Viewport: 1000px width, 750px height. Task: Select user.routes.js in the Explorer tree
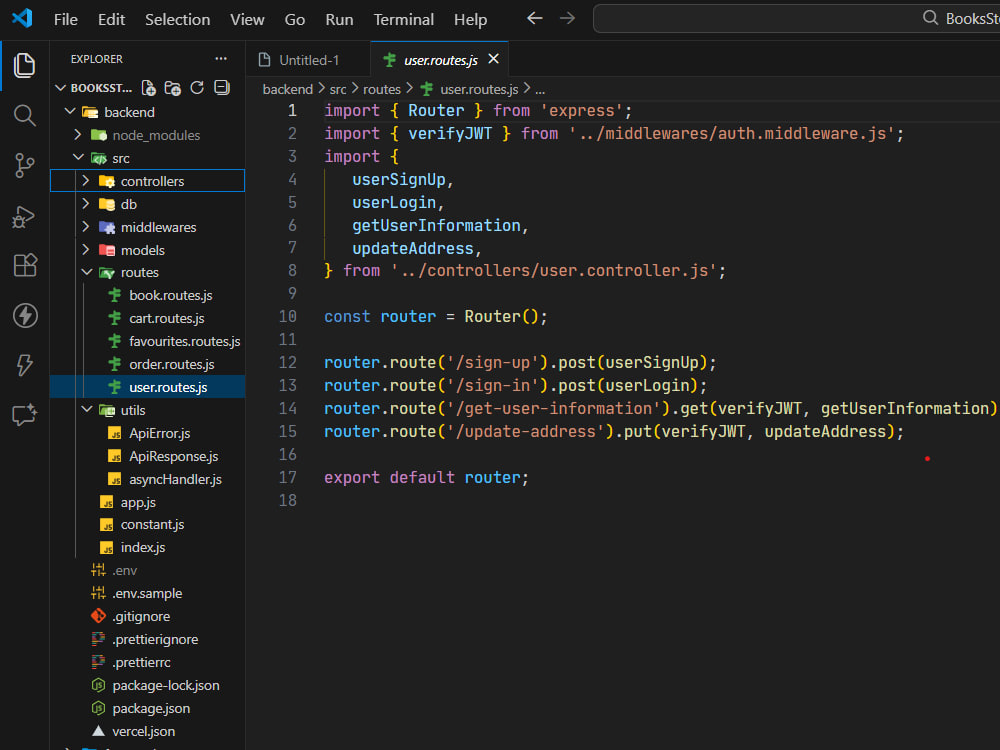147,387
